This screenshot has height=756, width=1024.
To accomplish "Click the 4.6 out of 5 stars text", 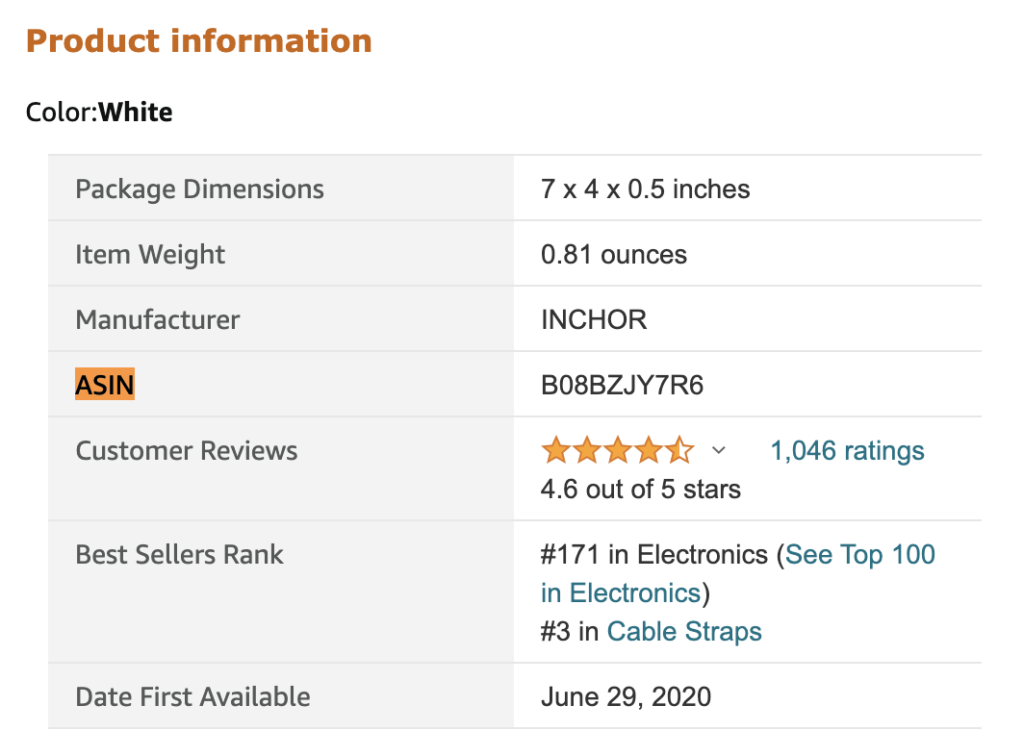I will click(x=641, y=490).
